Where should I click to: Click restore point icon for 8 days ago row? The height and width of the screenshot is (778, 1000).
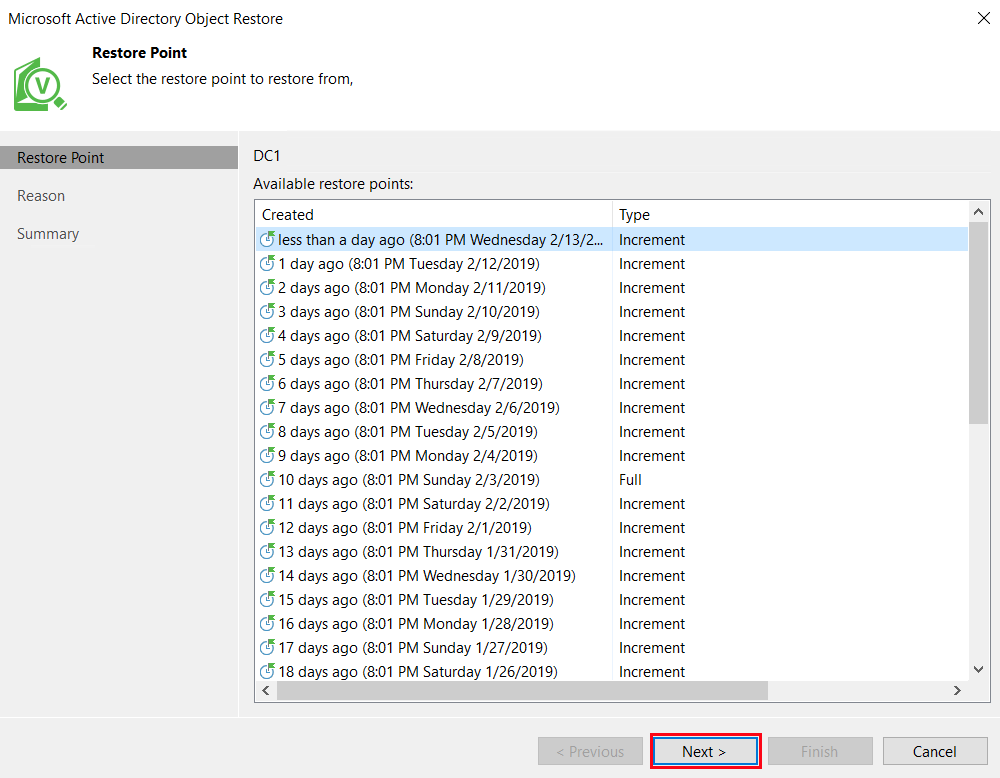click(267, 432)
